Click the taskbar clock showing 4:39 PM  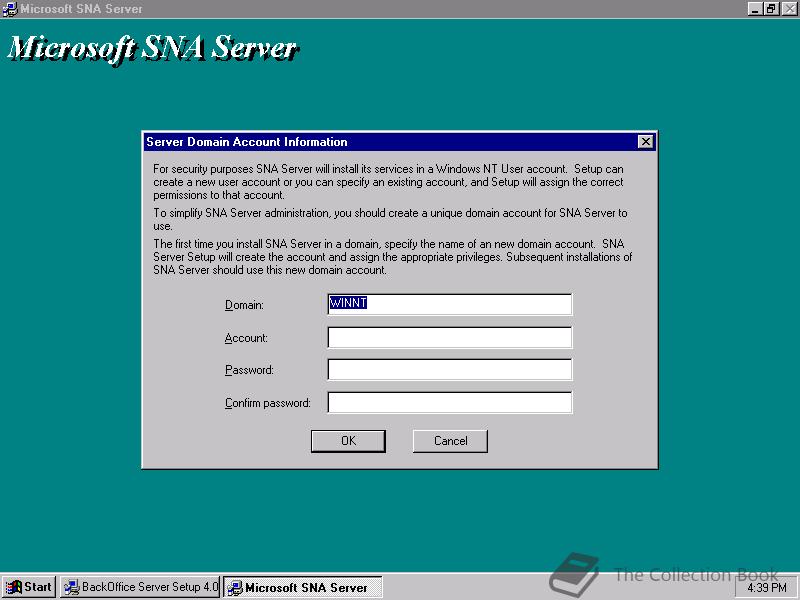[766, 588]
